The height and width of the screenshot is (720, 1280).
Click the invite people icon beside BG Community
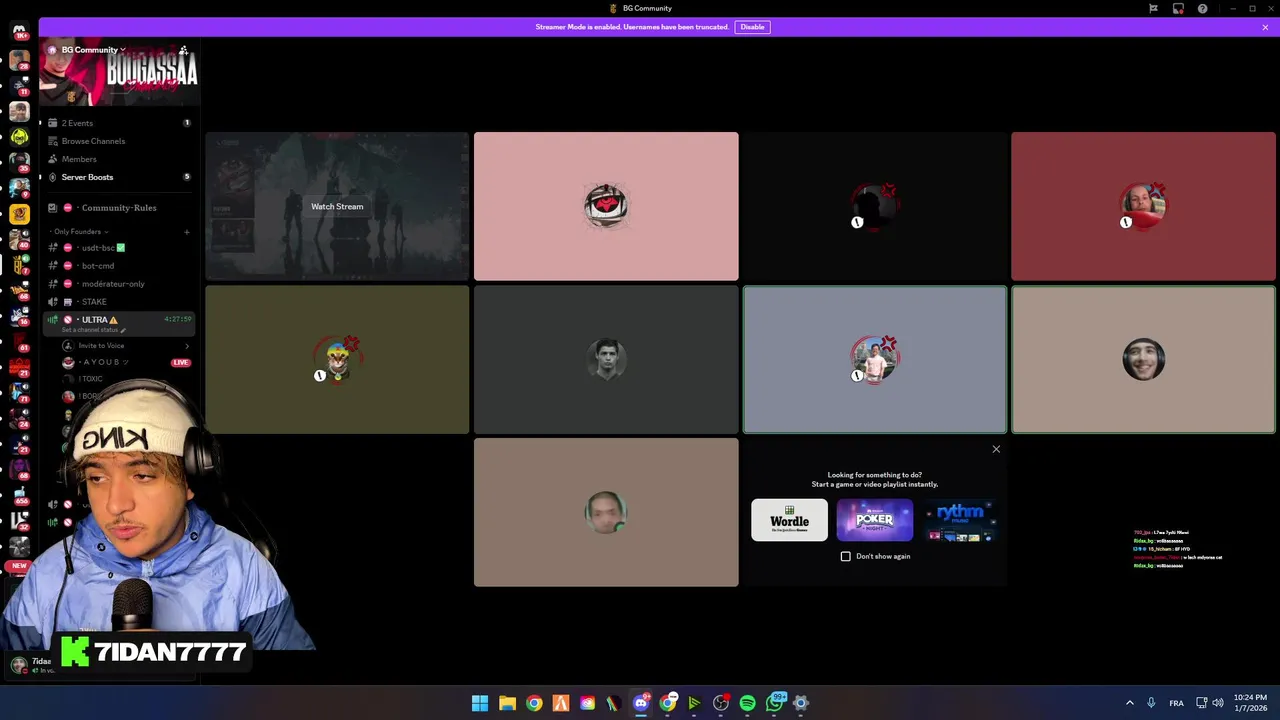(183, 50)
